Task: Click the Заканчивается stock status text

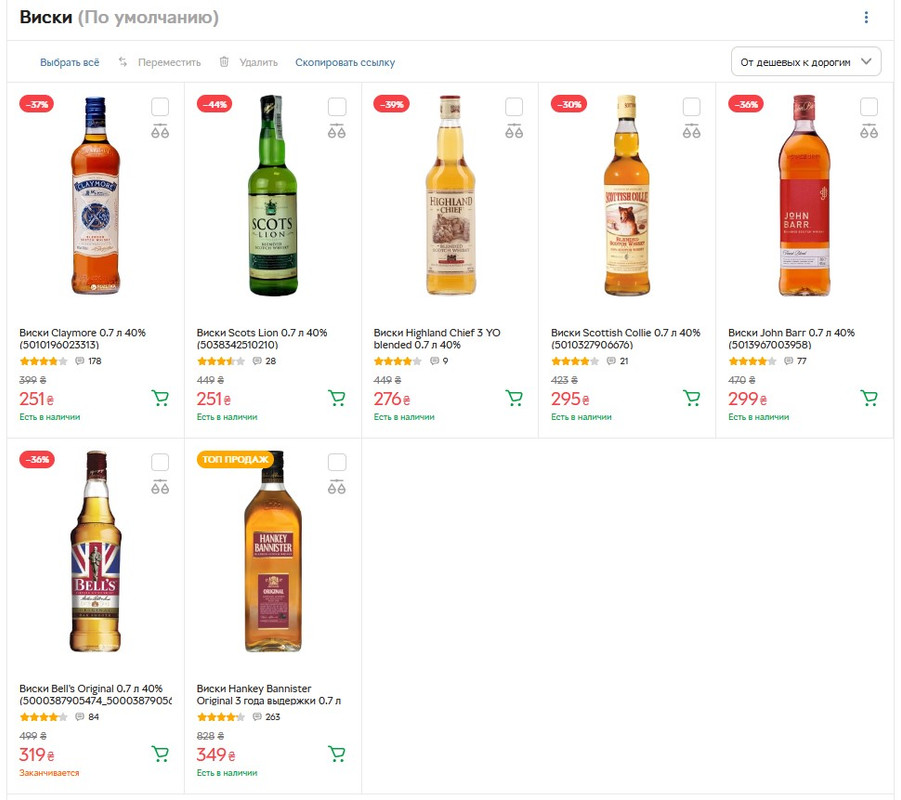Action: coord(49,772)
